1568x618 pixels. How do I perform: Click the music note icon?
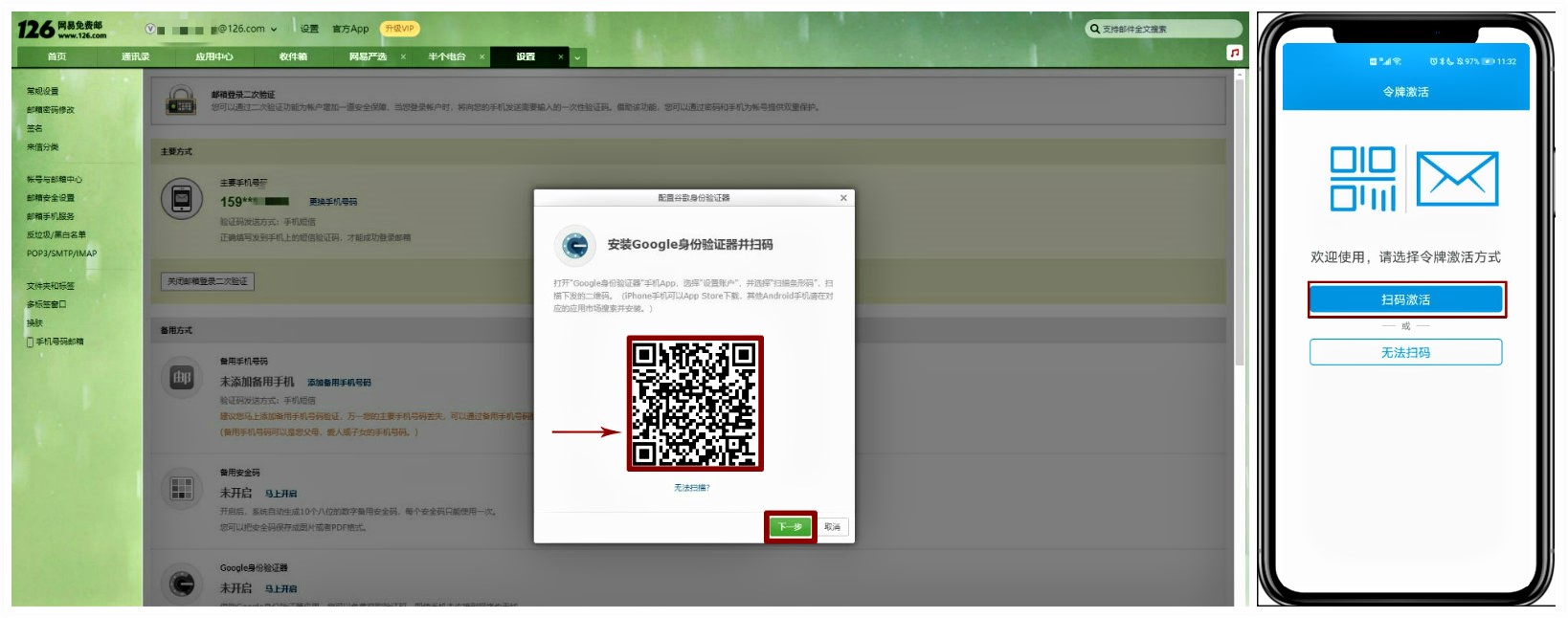(1235, 53)
